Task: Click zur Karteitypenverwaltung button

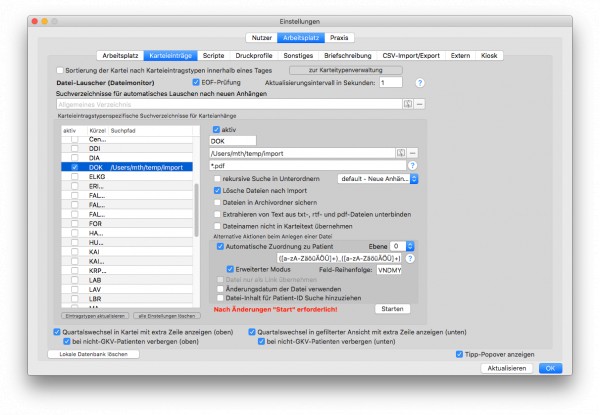Action: [x=346, y=70]
